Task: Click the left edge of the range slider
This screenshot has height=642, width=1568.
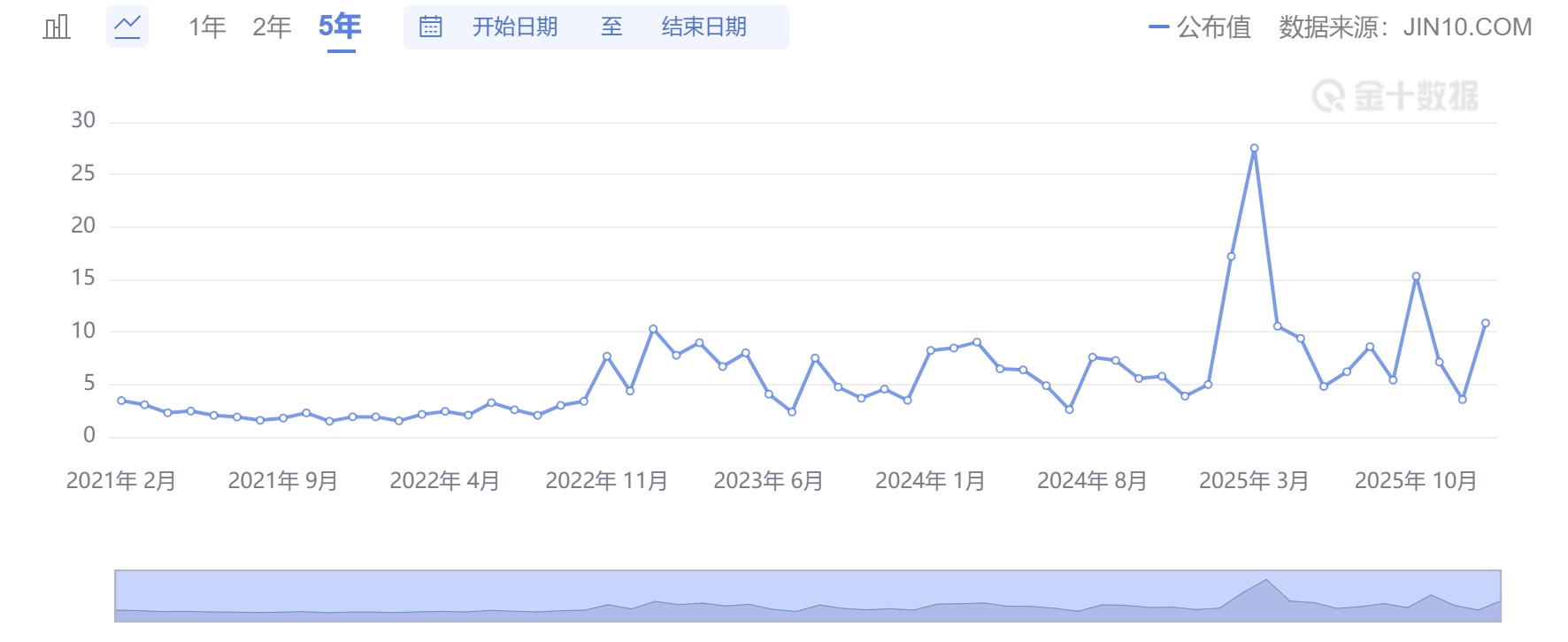Action: 116,596
